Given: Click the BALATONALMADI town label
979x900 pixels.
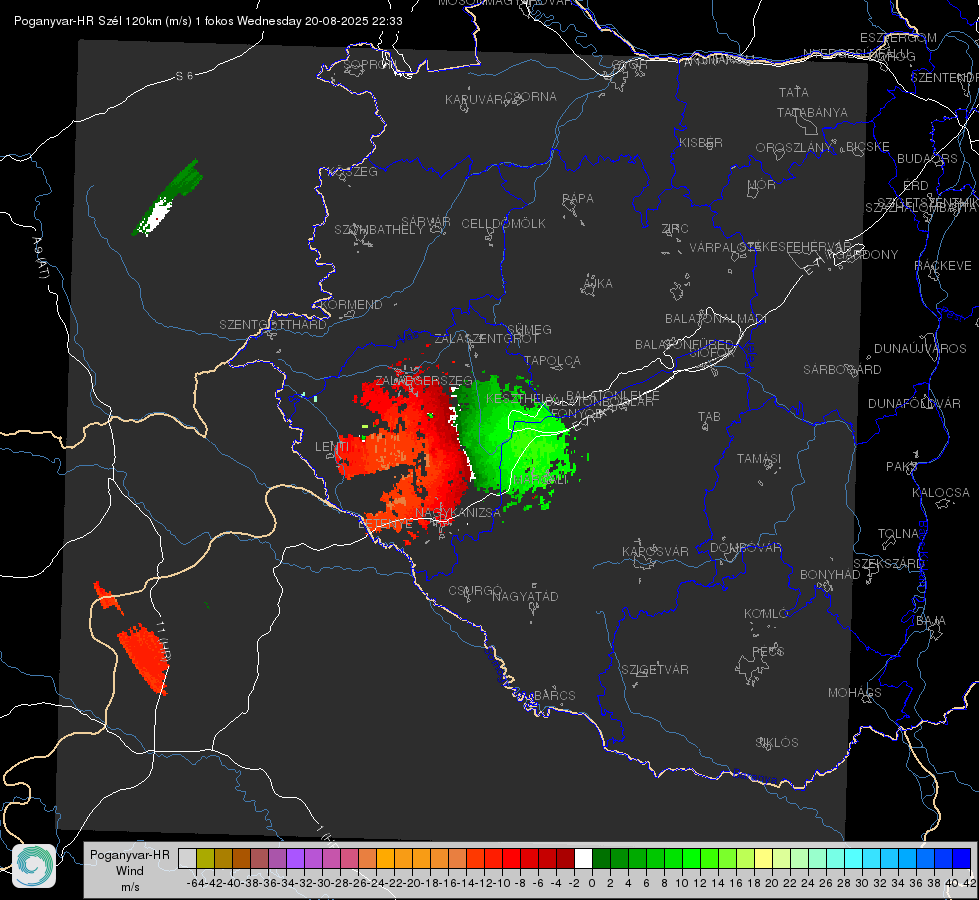Looking at the screenshot, I should 716,319.
